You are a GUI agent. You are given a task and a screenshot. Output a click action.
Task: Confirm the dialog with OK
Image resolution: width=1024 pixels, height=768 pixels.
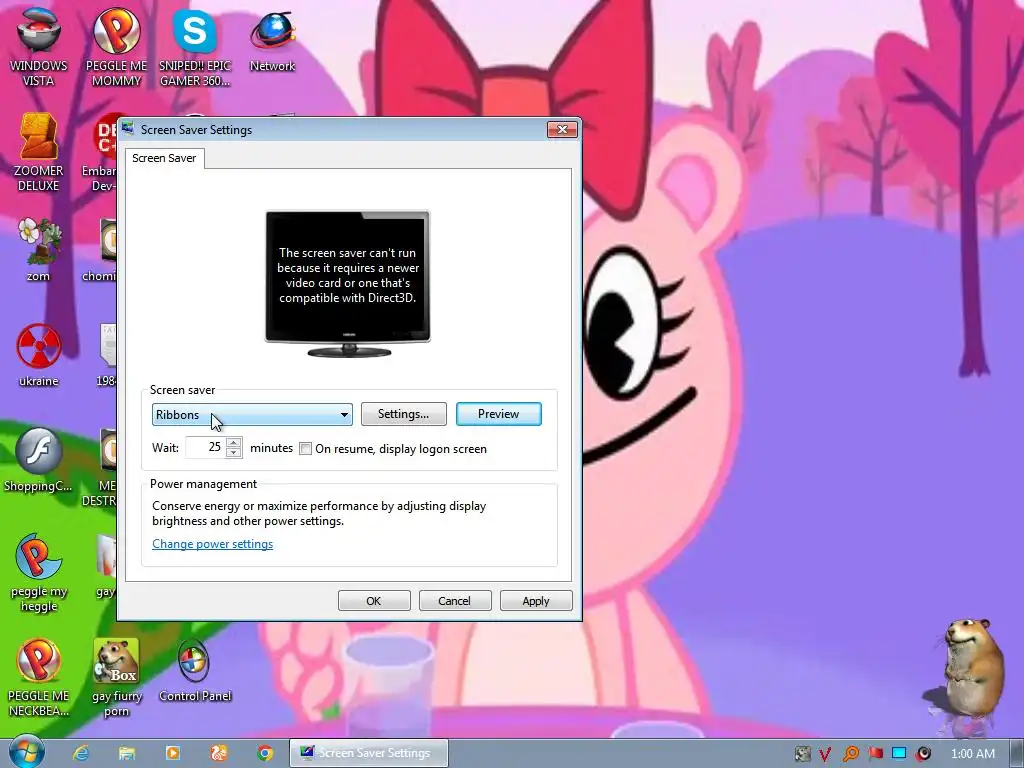point(374,601)
